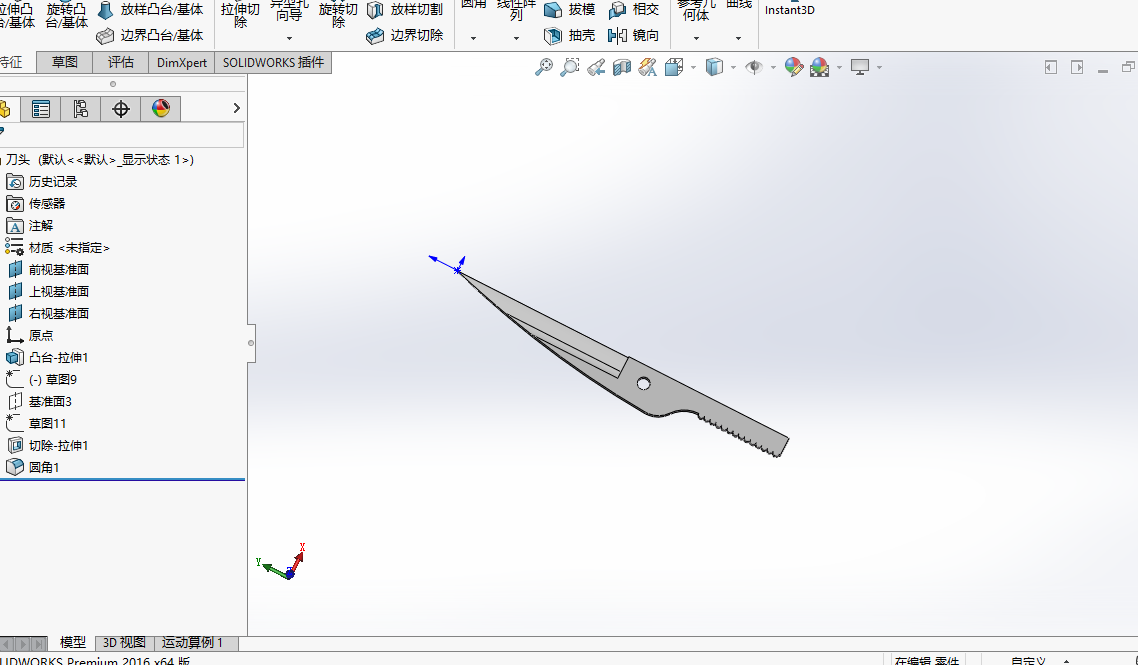The image size is (1138, 665).
Task: Toggle Hide/Show Items eye icon
Action: (754, 68)
